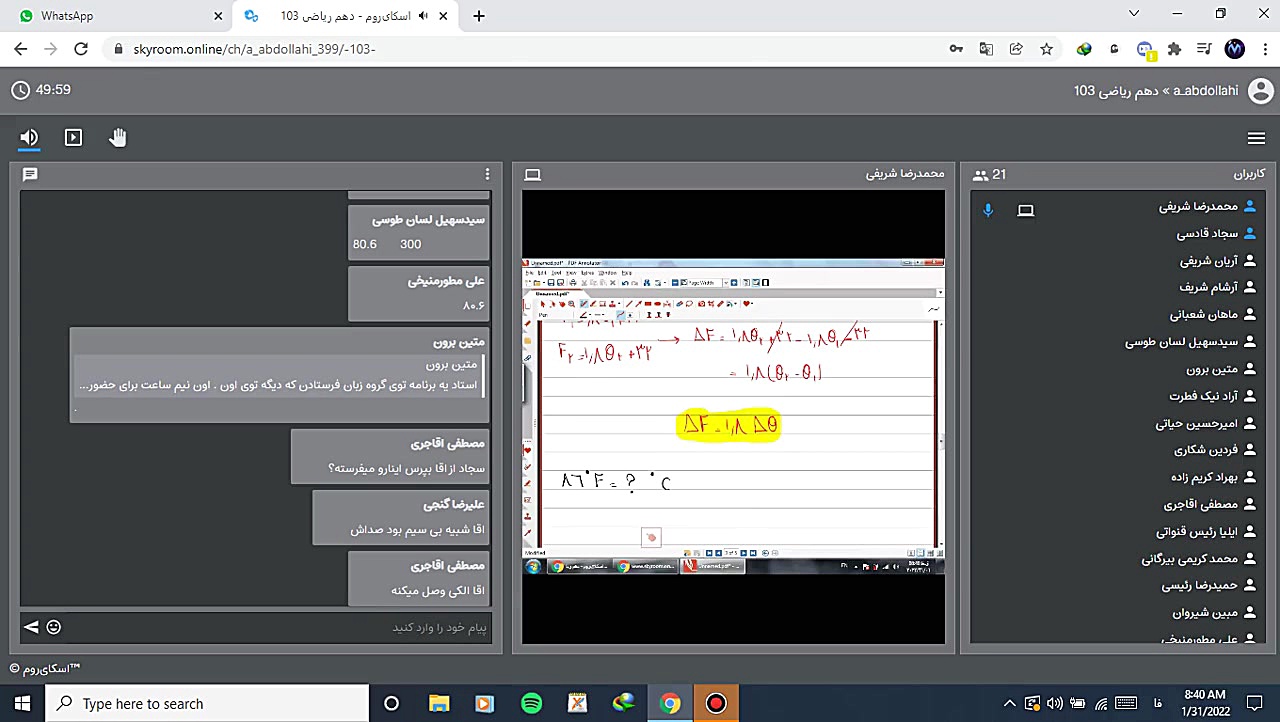Open the emoji picker in chat

[x=54, y=627]
